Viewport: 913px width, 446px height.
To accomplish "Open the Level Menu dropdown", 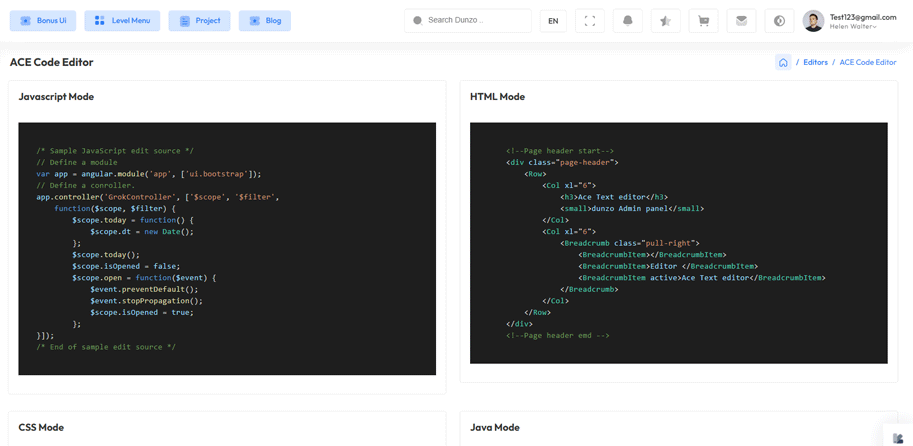I will (x=122, y=21).
